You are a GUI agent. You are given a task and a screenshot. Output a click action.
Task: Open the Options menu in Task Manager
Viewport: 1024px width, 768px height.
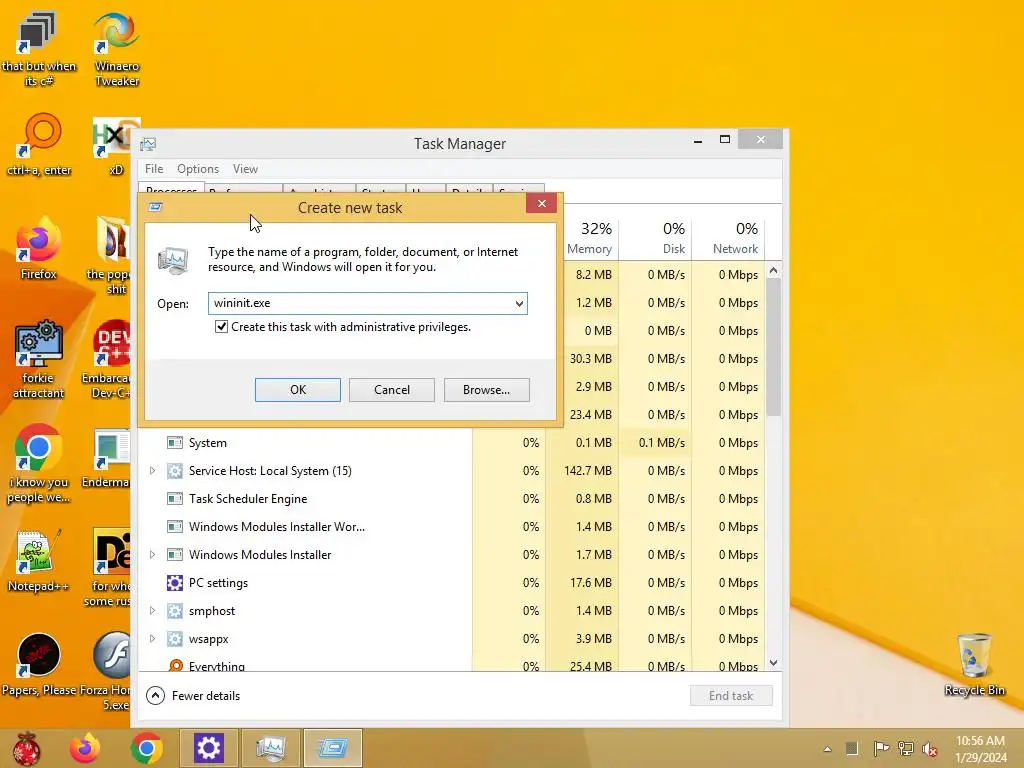[x=198, y=168]
